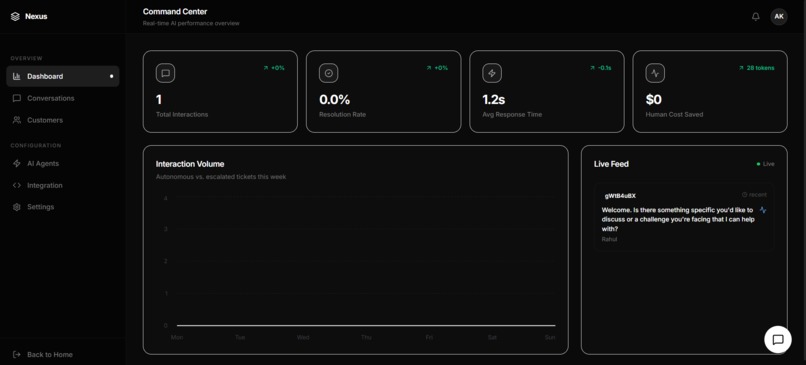This screenshot has height=365, width=806.
Task: Open the notifications bell
Action: tap(755, 16)
